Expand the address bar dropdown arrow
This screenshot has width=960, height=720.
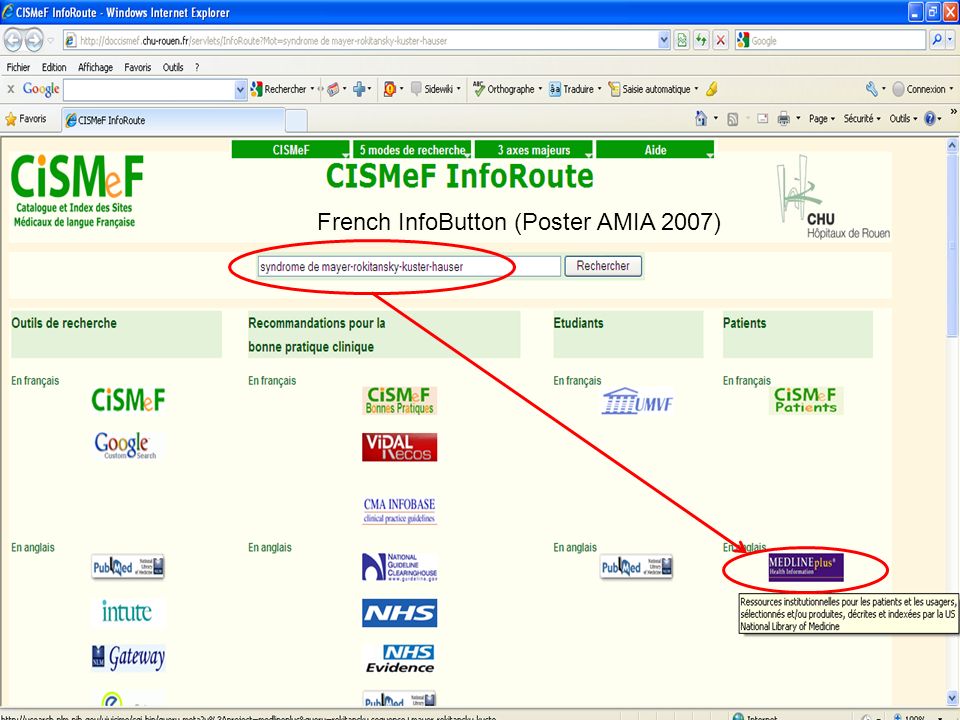pos(664,40)
